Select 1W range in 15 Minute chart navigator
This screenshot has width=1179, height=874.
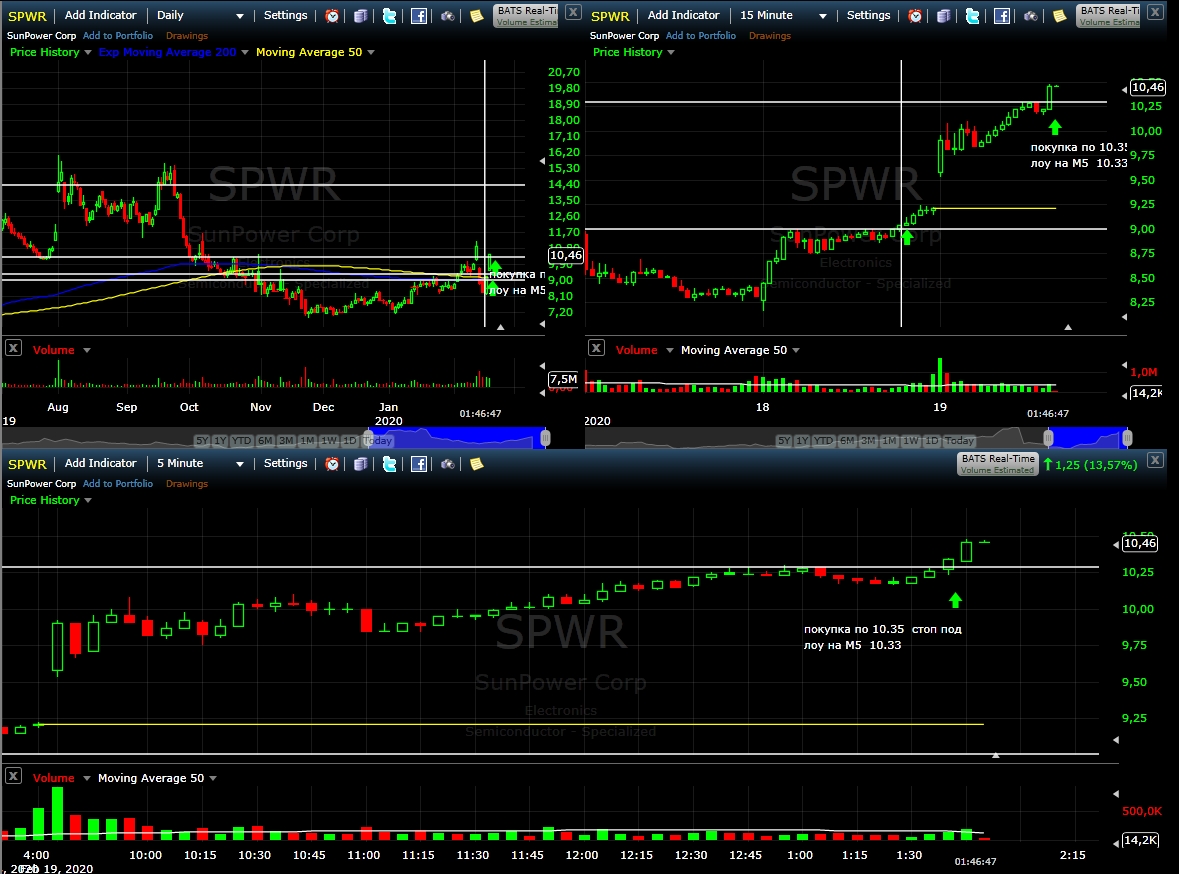(x=911, y=441)
